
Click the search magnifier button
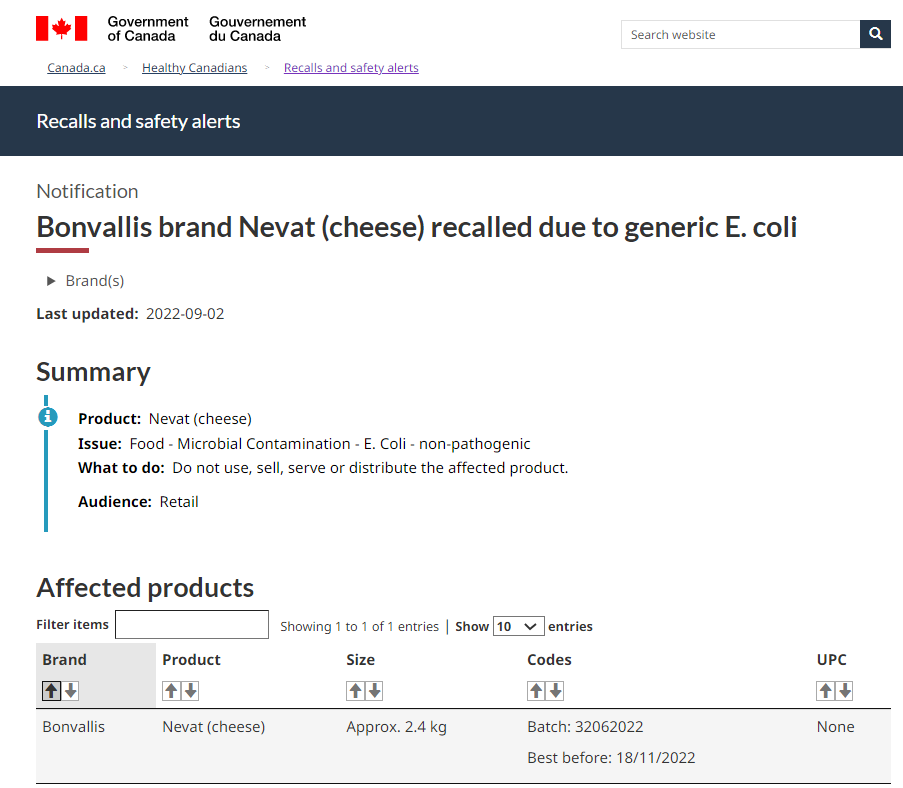875,34
